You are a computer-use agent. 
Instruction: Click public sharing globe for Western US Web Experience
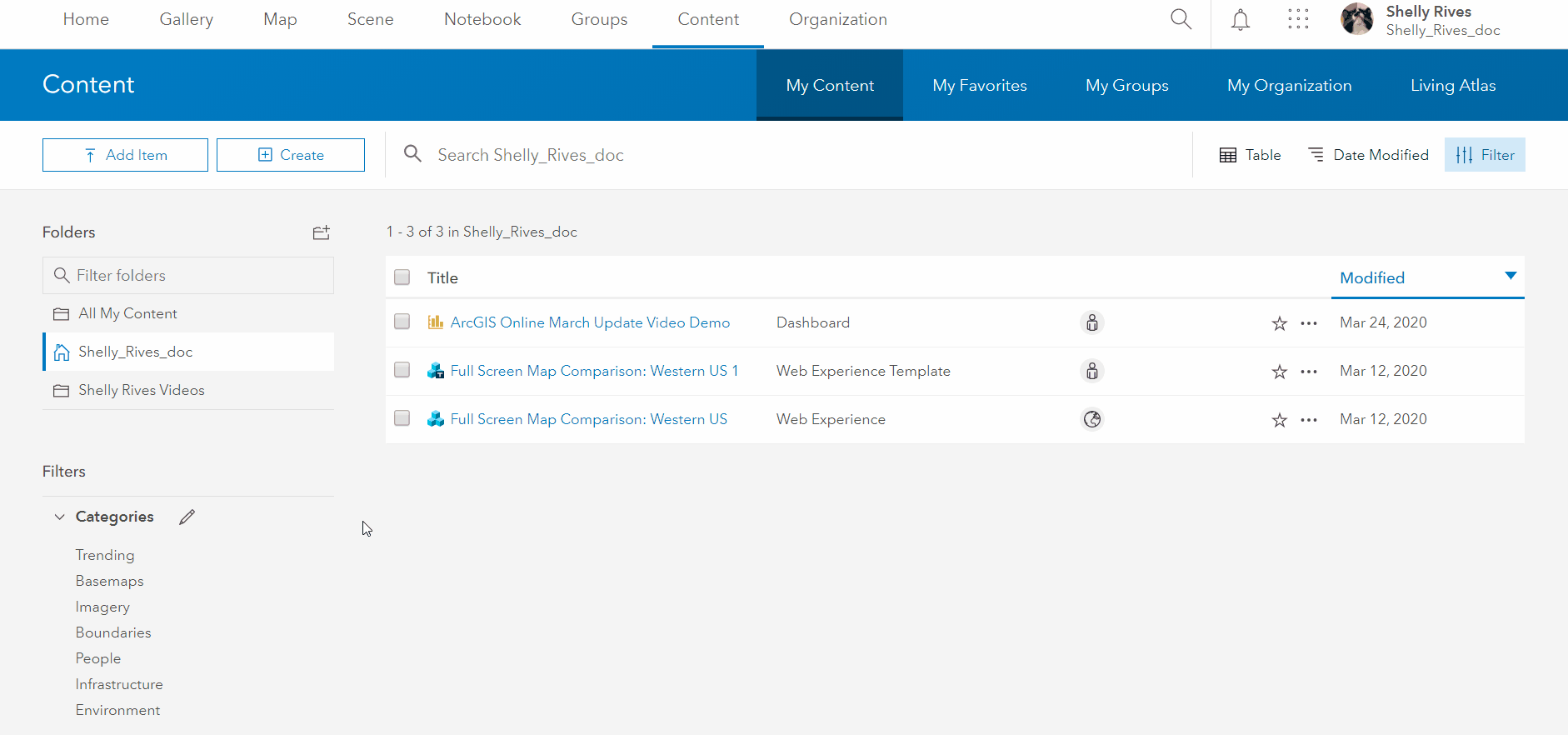(x=1092, y=419)
